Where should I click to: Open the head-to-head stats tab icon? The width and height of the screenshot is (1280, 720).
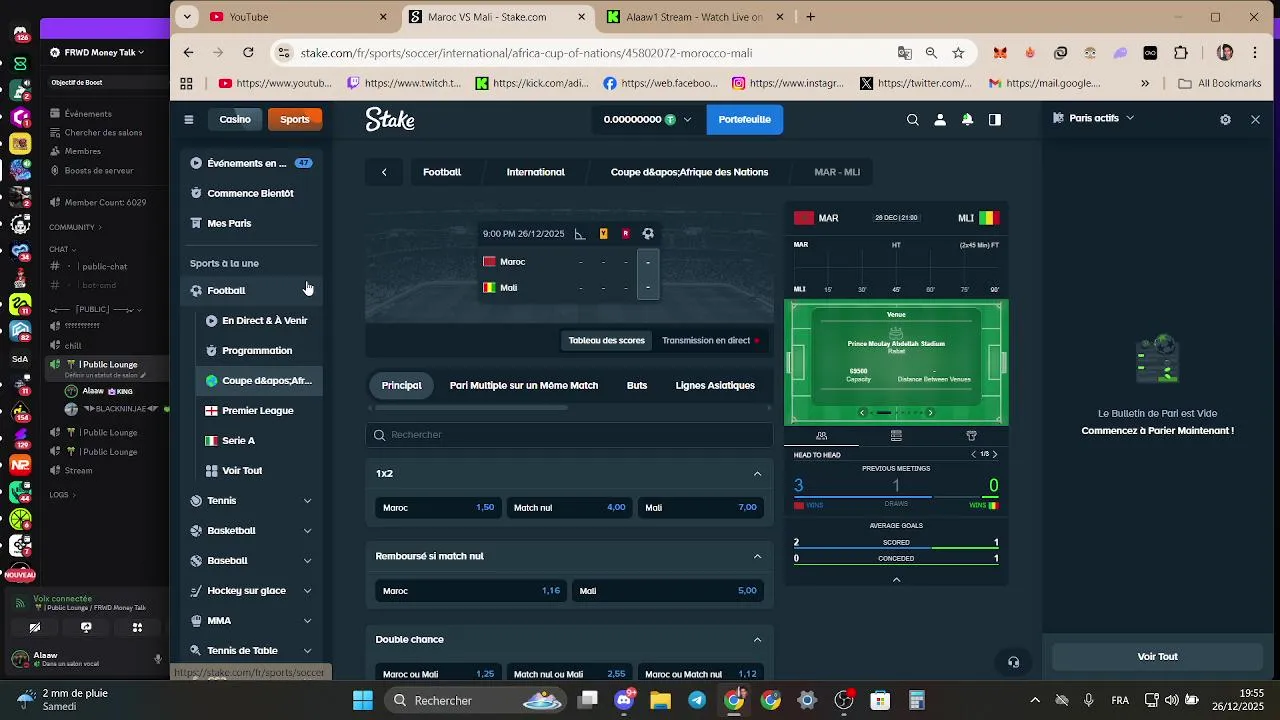click(x=821, y=436)
